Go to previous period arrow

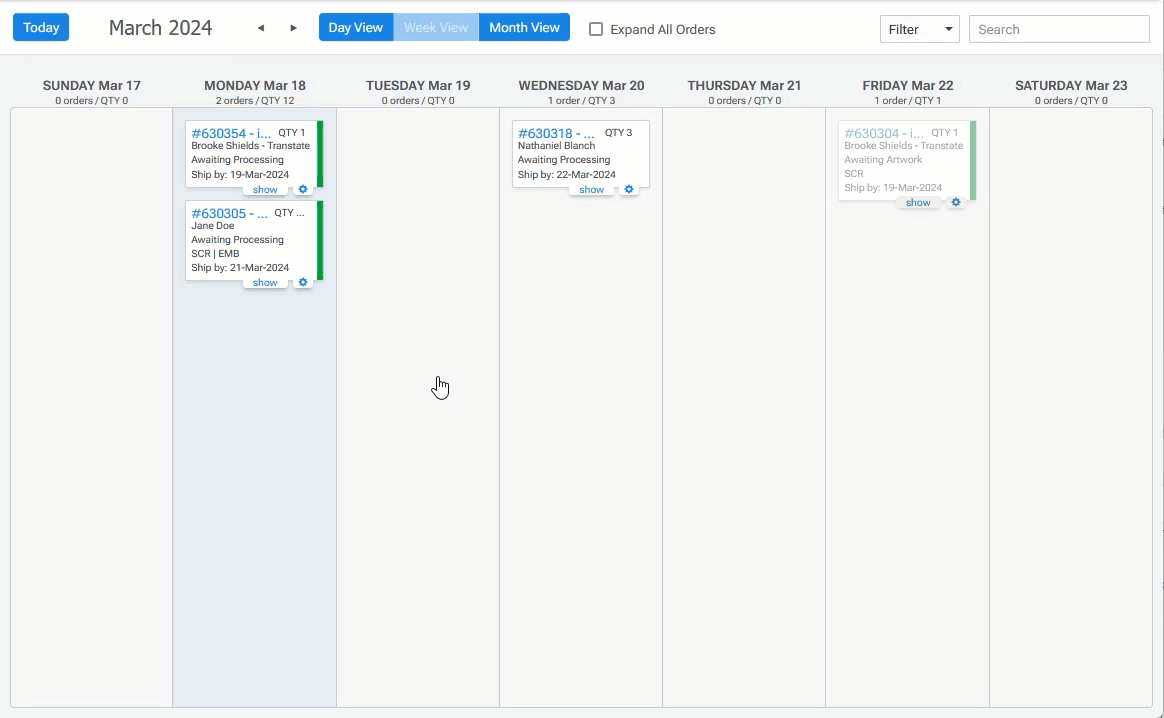tap(261, 28)
